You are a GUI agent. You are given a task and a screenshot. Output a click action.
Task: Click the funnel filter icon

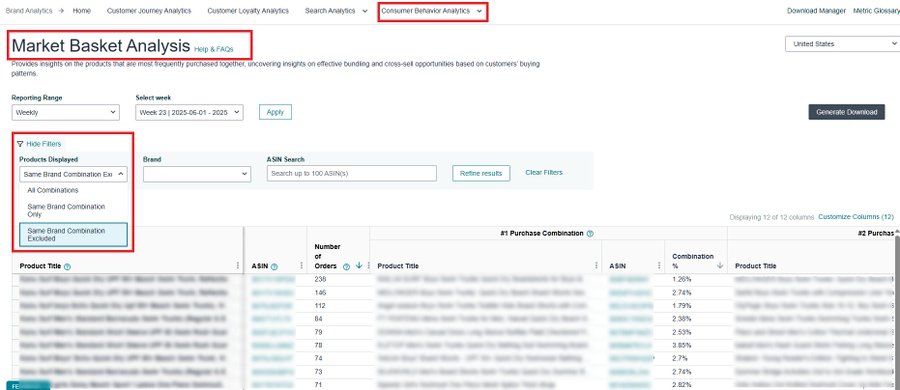coord(20,144)
